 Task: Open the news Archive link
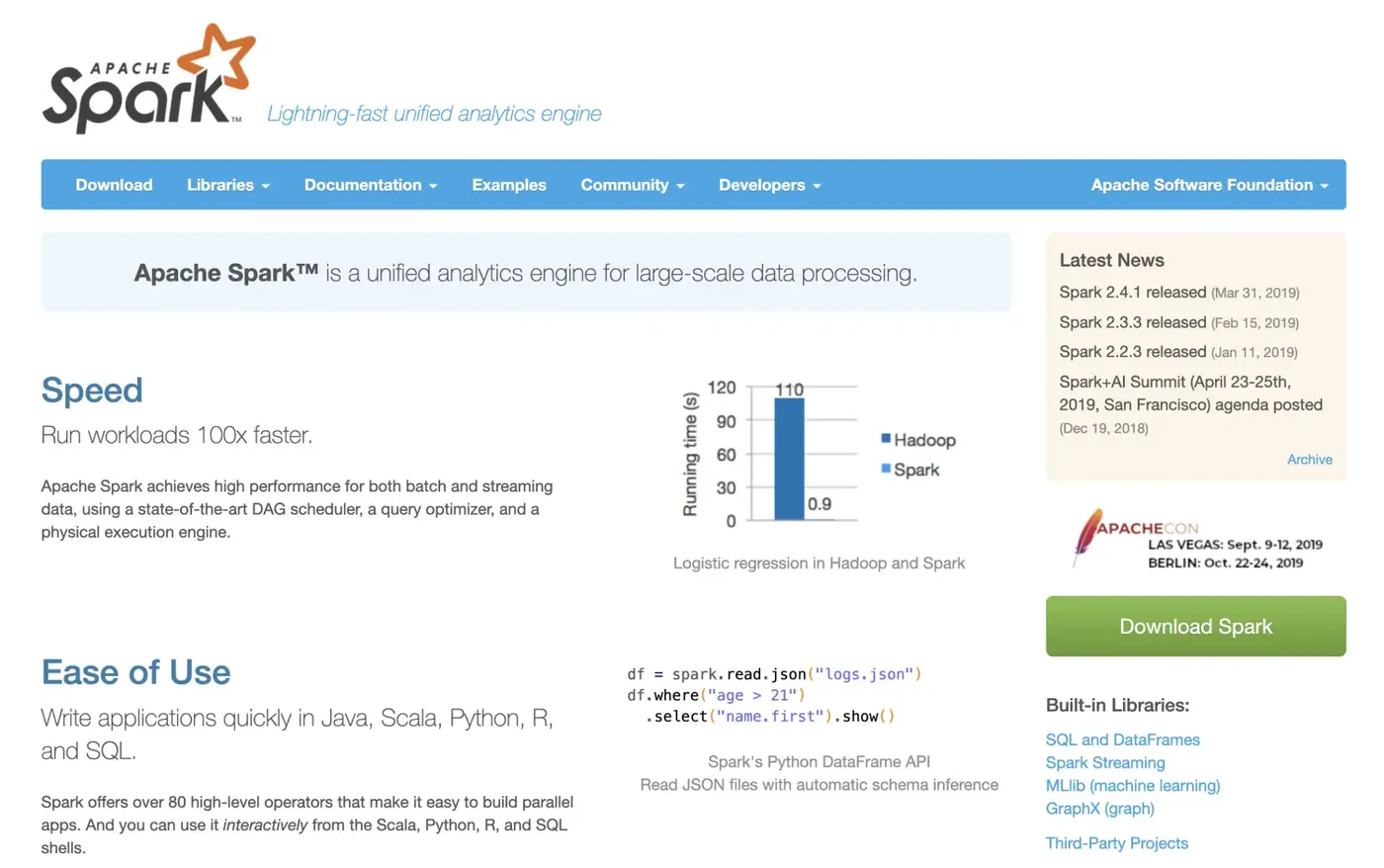[x=1309, y=460]
